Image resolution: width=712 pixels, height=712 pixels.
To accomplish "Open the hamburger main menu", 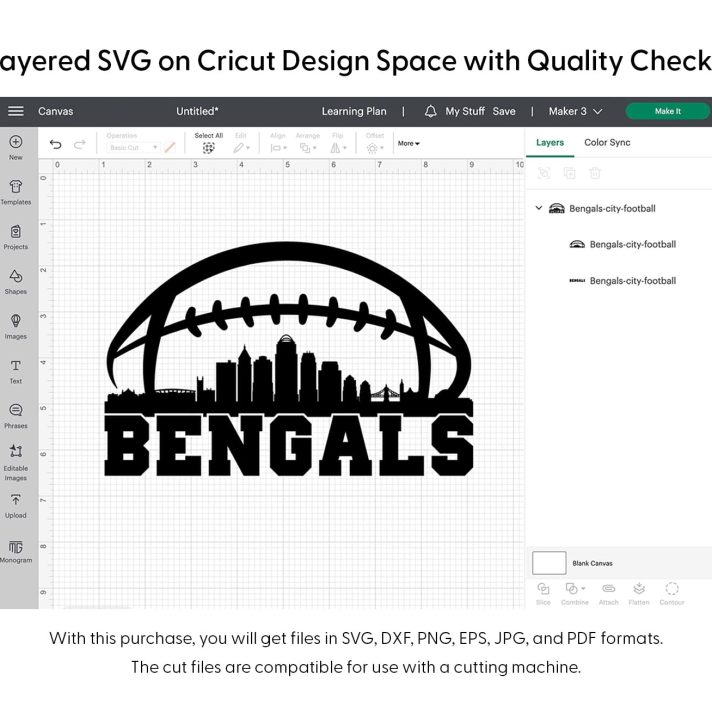I will click(x=15, y=111).
